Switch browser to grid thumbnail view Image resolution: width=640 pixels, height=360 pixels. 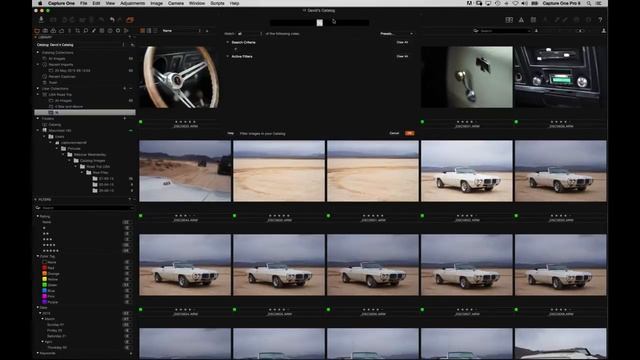point(142,31)
